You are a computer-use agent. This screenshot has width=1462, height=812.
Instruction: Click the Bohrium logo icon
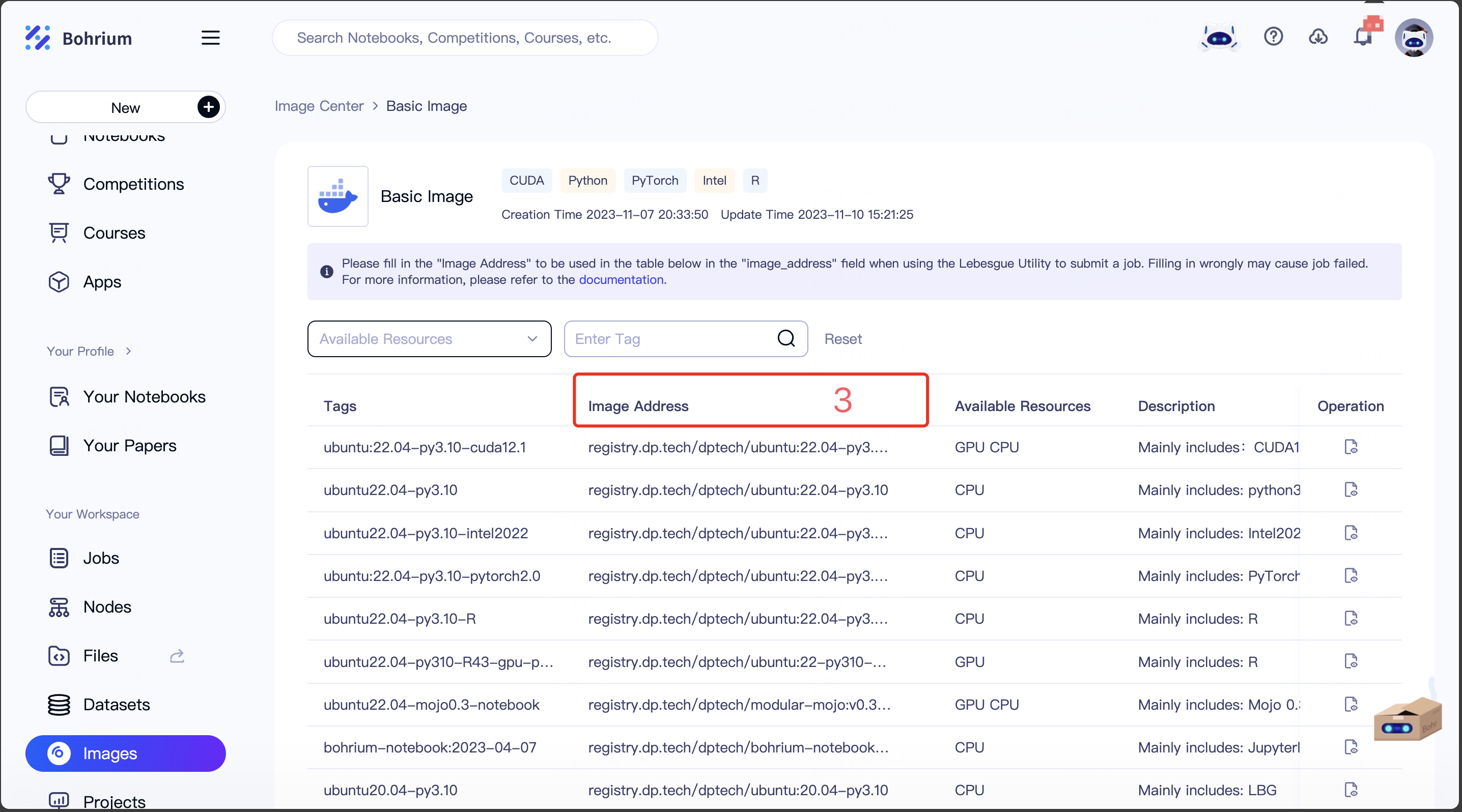(x=38, y=38)
